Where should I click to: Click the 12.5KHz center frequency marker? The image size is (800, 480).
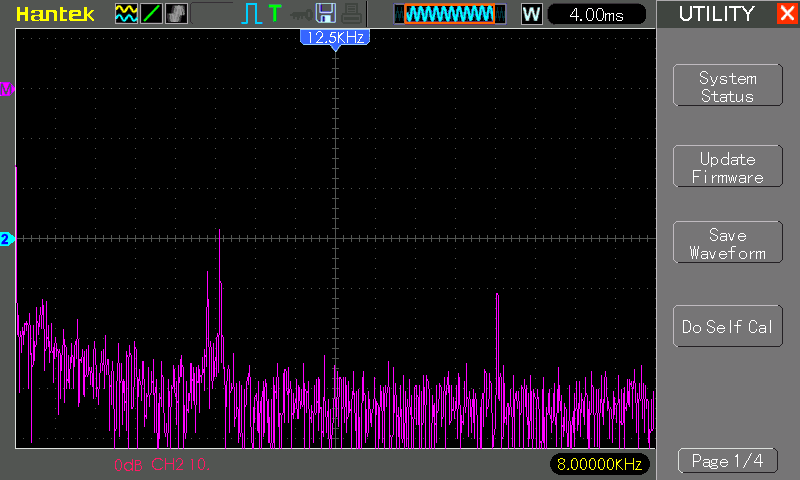click(335, 38)
